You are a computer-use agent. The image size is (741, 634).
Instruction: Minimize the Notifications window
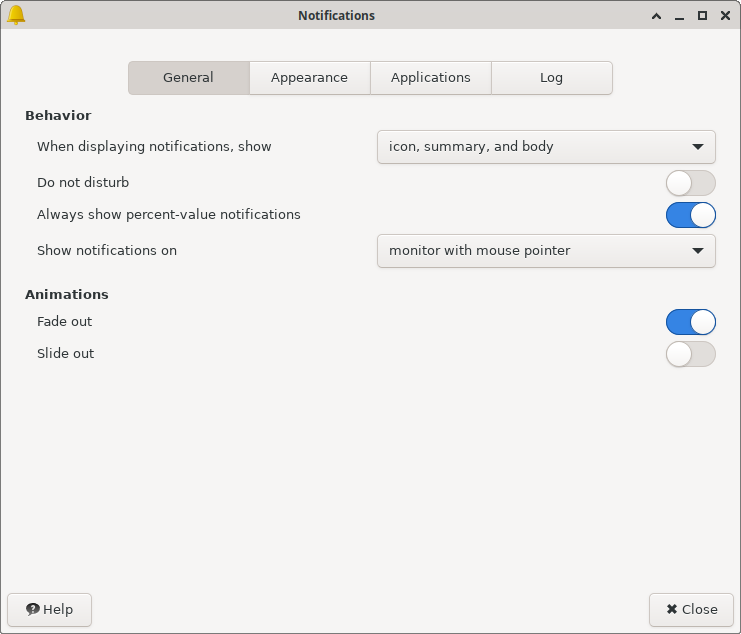680,16
